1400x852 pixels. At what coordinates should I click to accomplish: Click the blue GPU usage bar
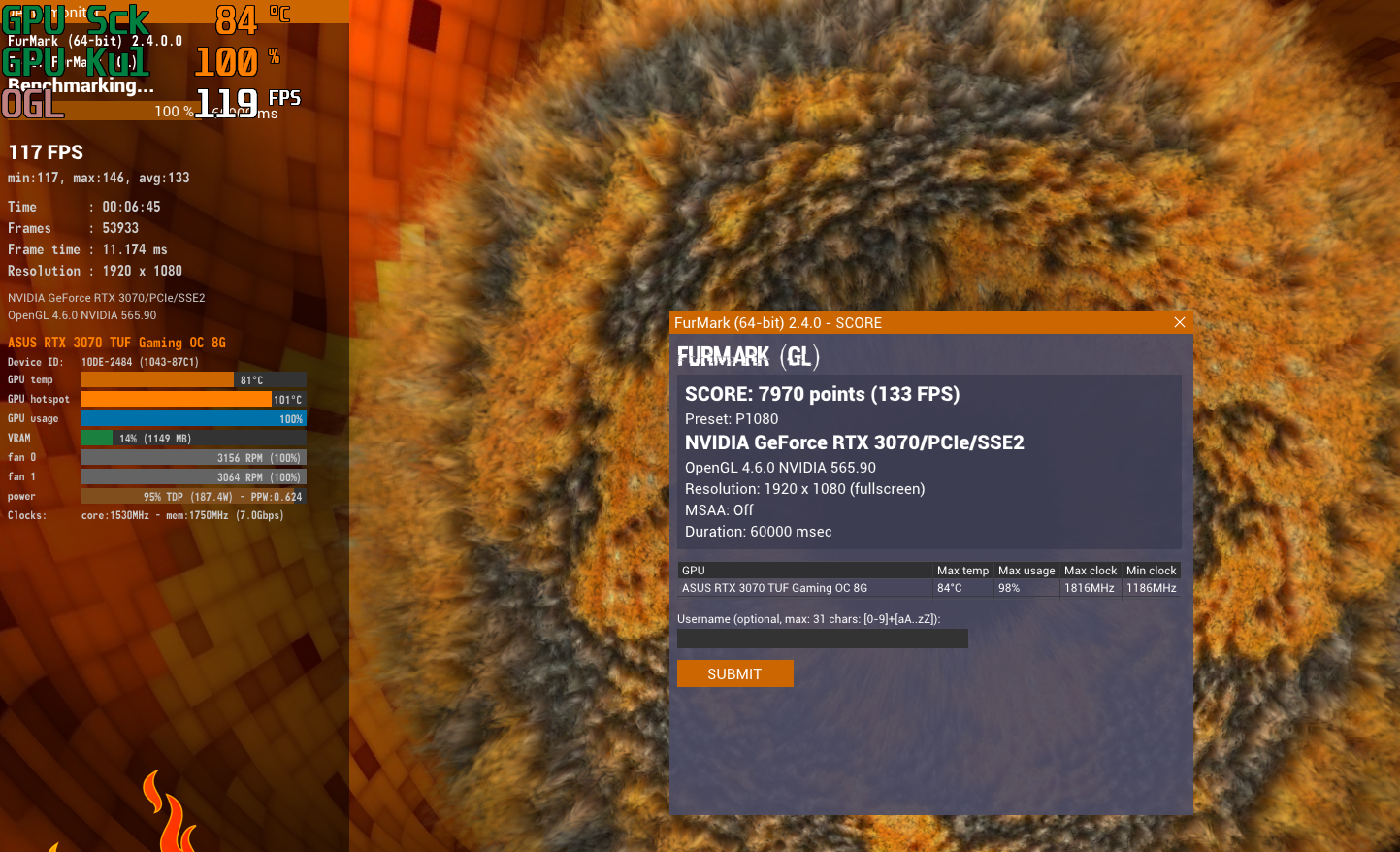[193, 419]
